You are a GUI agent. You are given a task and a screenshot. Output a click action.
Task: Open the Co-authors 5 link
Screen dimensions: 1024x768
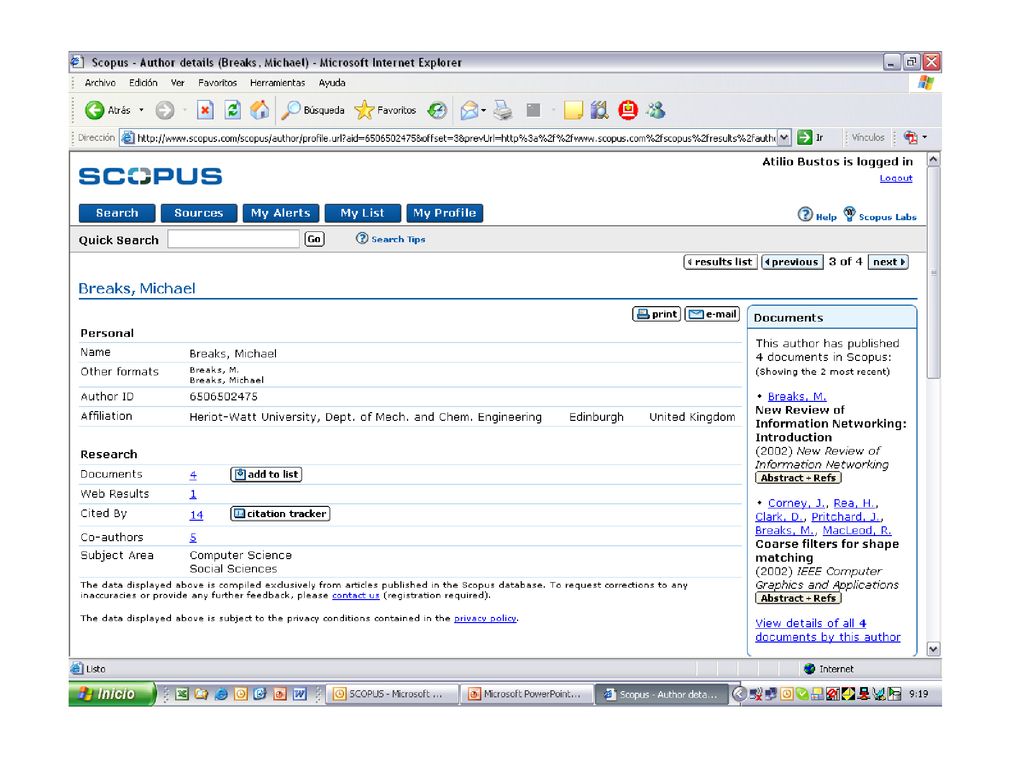tap(193, 537)
